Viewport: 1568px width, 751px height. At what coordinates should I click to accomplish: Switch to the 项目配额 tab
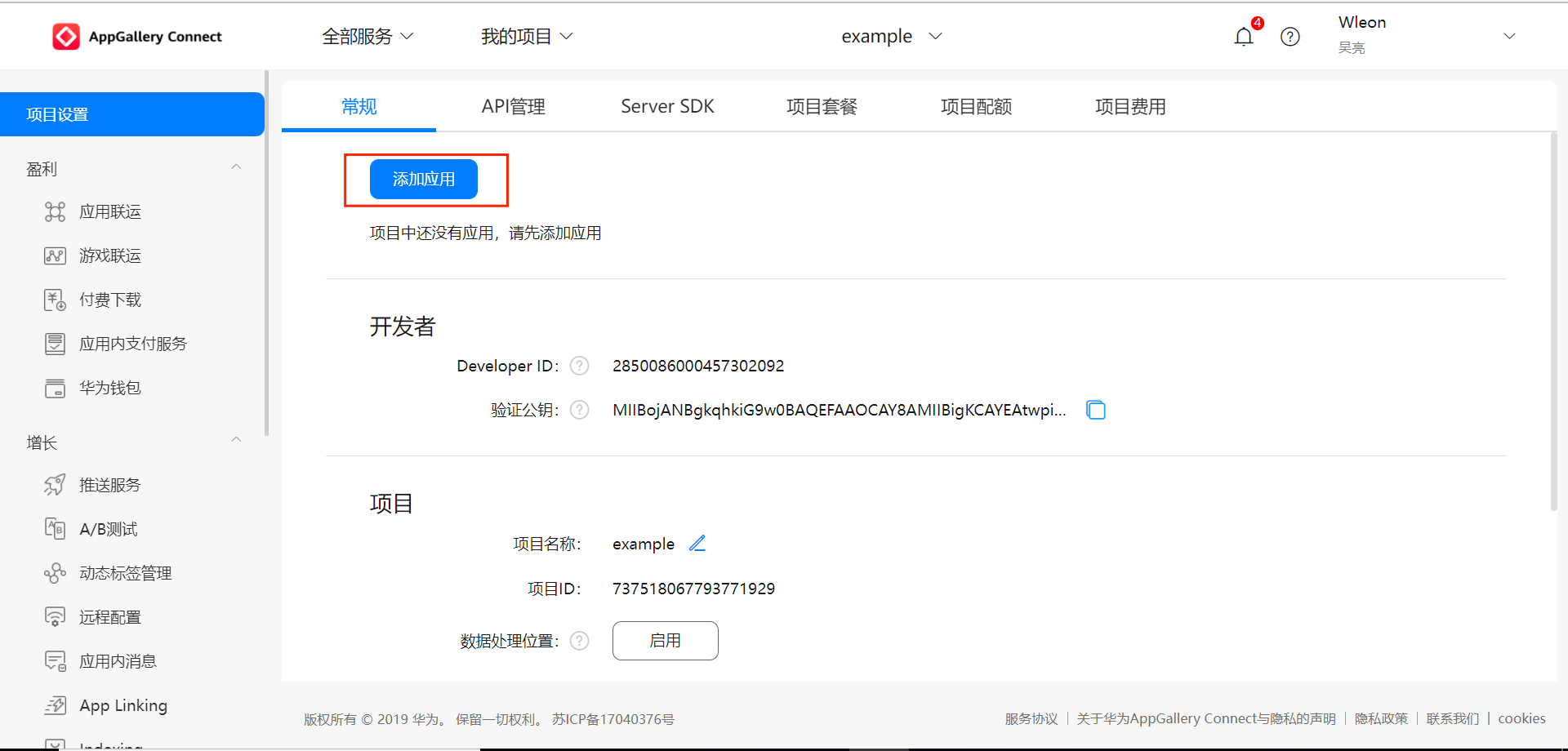976,107
